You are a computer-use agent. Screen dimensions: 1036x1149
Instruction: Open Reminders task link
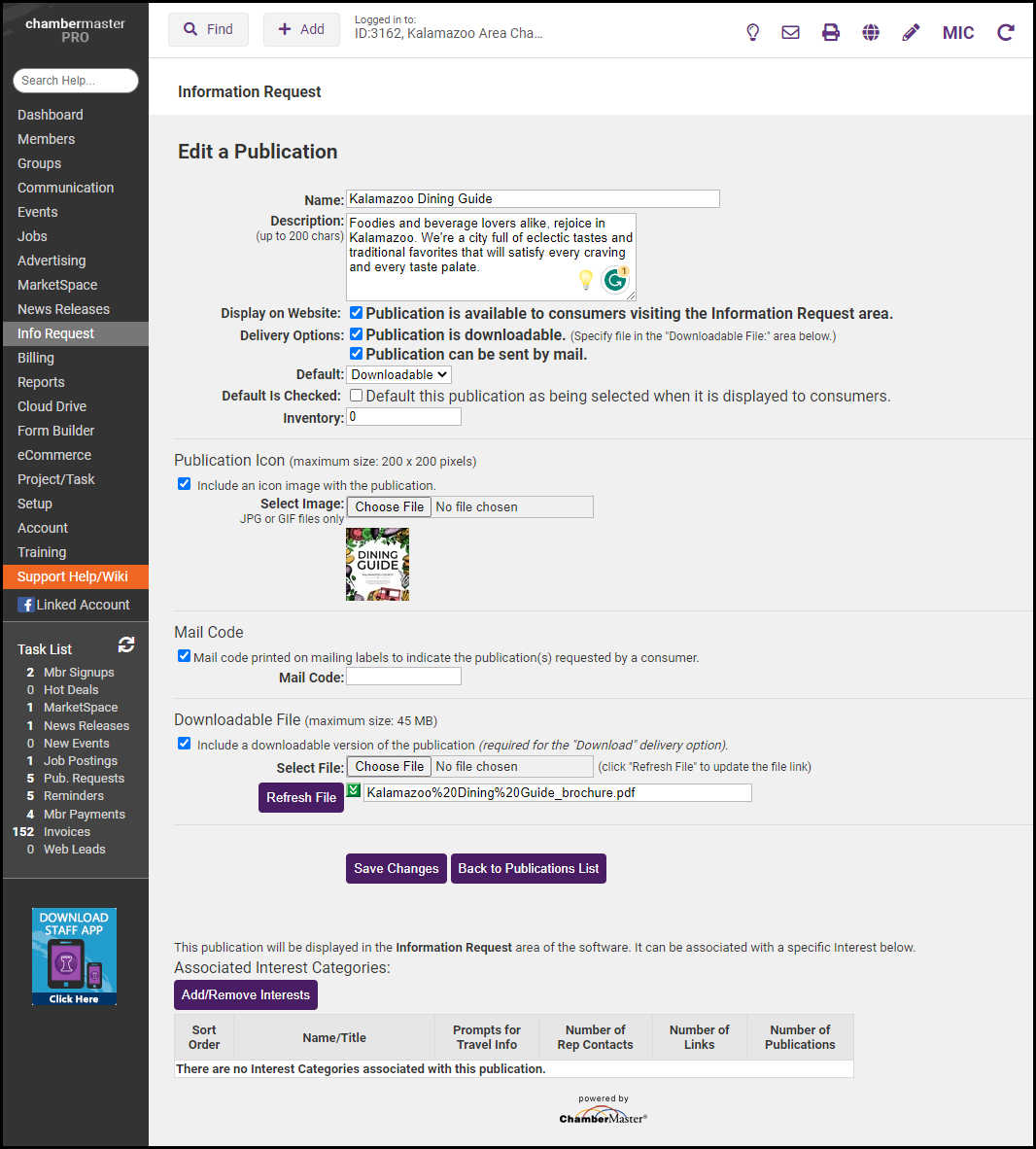73,796
